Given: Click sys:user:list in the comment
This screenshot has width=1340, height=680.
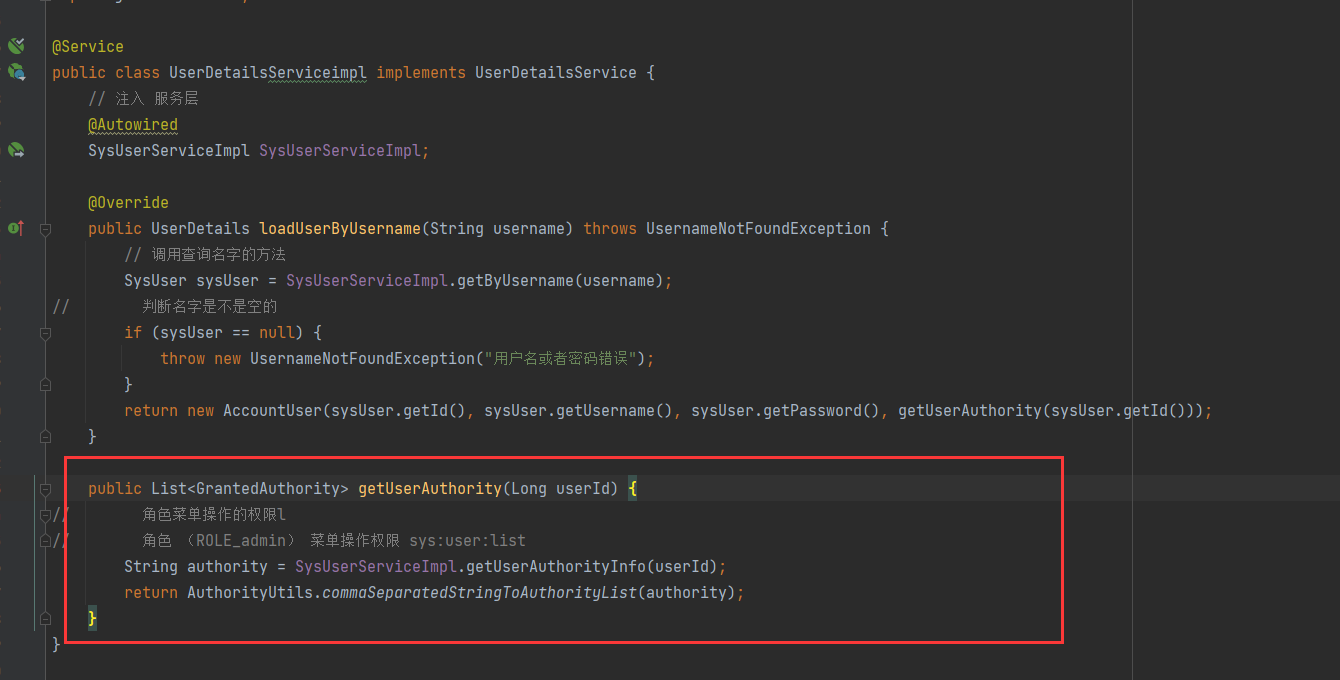Looking at the screenshot, I should (x=467, y=541).
